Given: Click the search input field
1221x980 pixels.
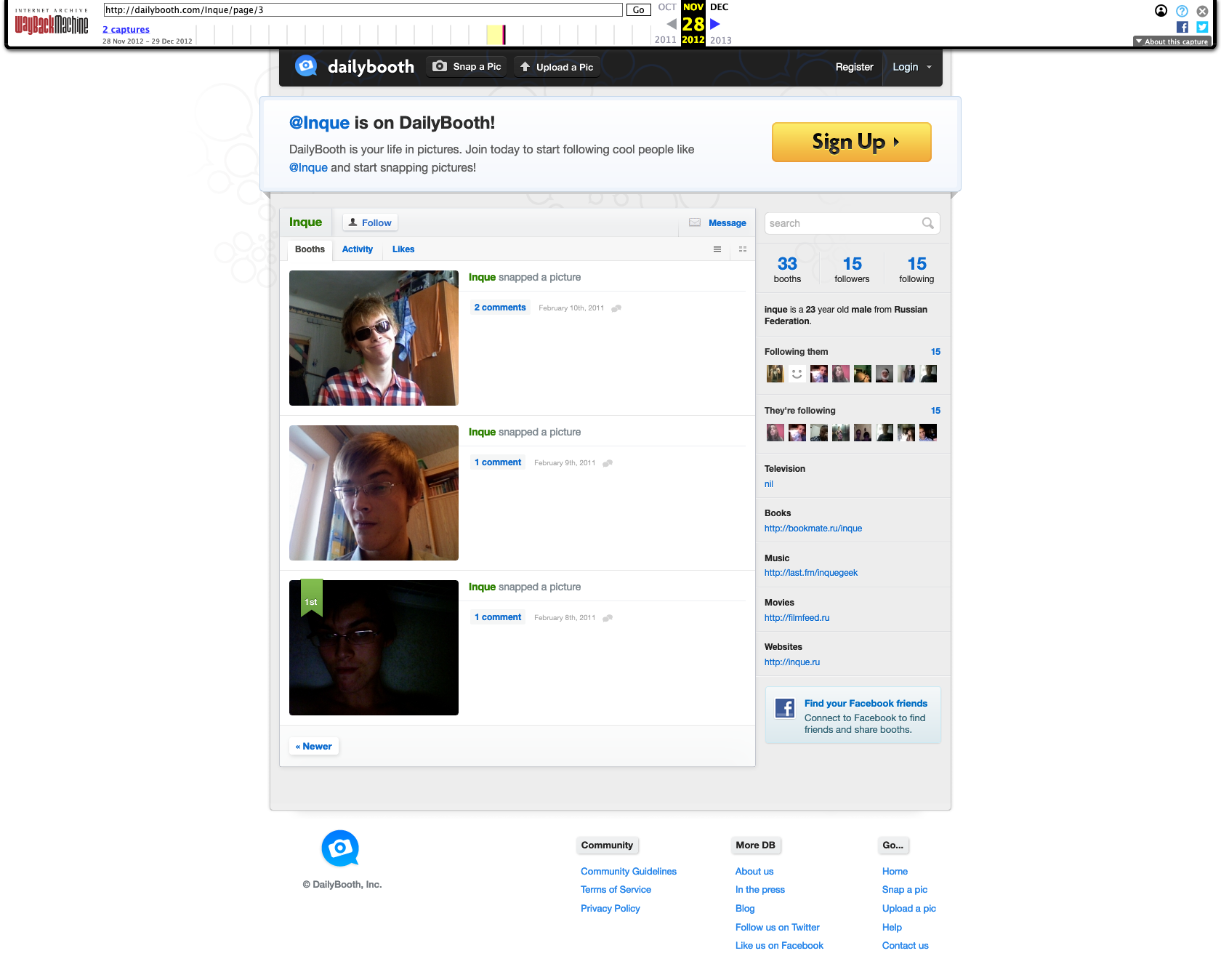Looking at the screenshot, I should click(x=843, y=223).
